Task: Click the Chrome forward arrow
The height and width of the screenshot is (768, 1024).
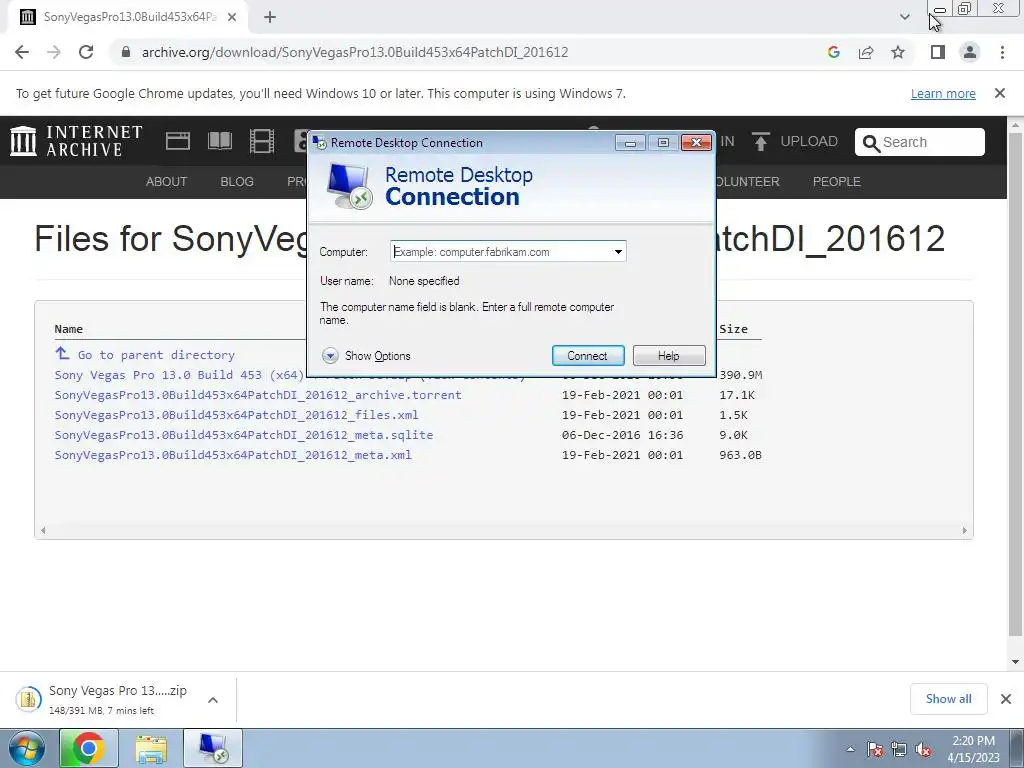Action: tap(54, 52)
